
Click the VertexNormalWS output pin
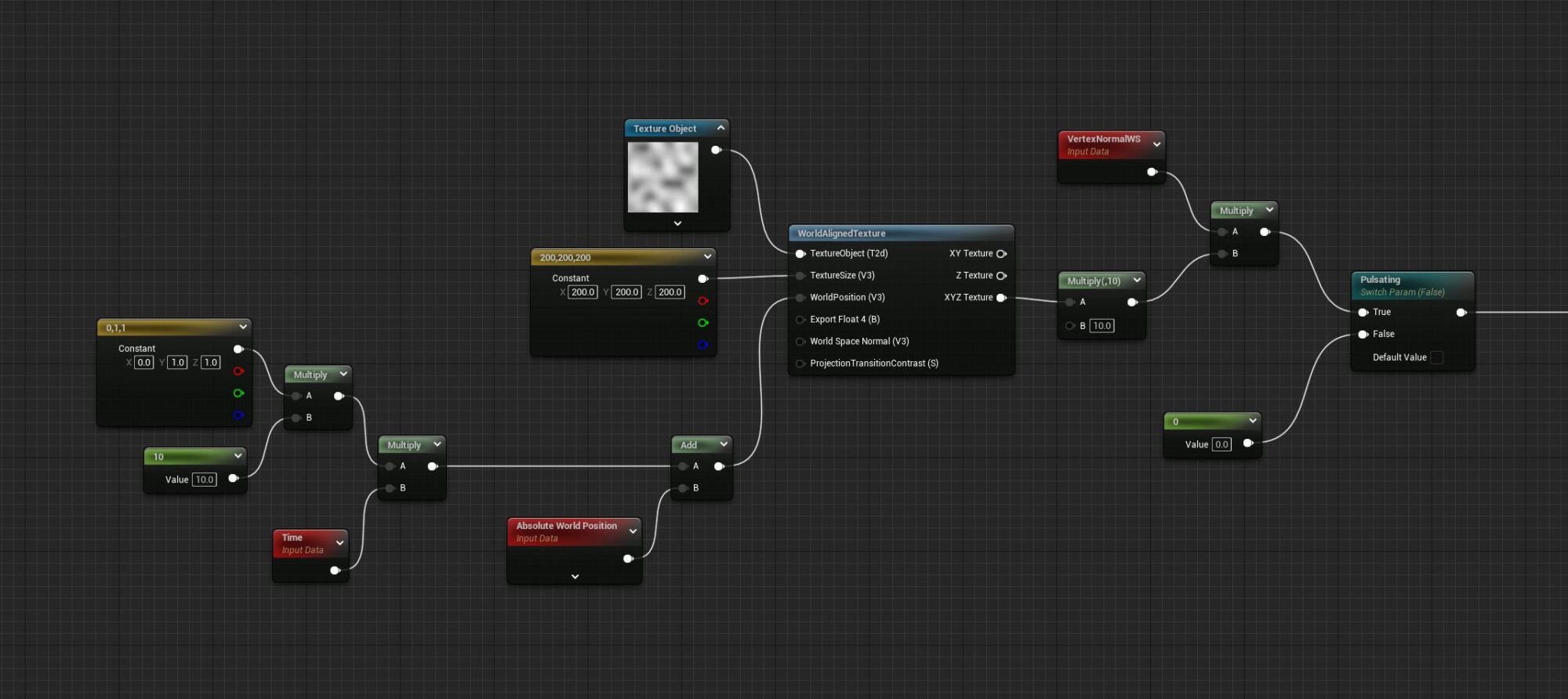1152,172
